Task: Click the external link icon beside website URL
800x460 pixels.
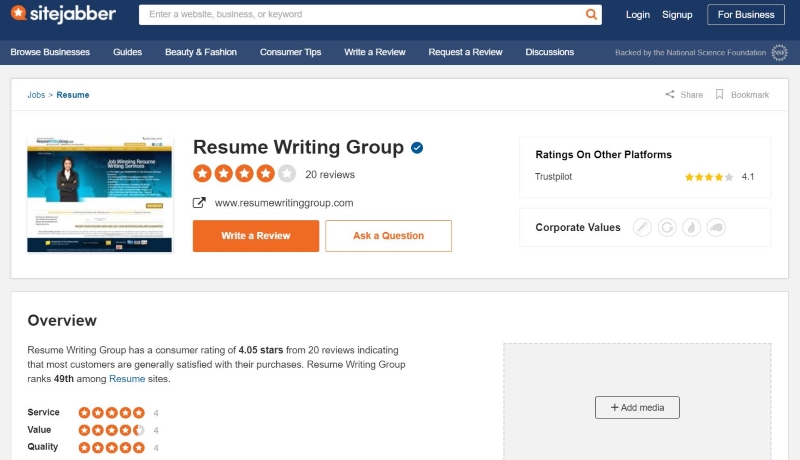Action: [199, 203]
